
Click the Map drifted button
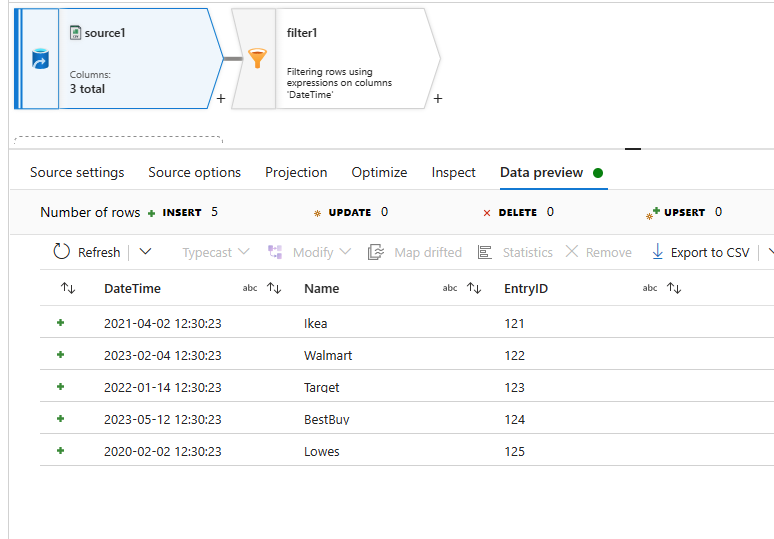coord(415,252)
